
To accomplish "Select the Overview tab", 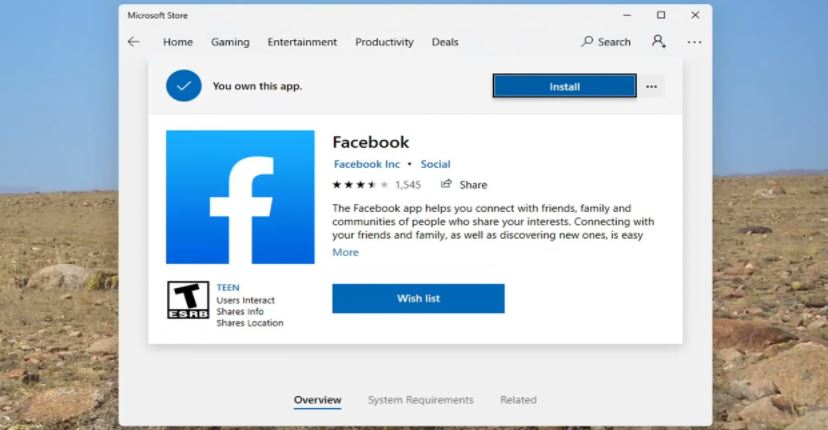I will 317,400.
